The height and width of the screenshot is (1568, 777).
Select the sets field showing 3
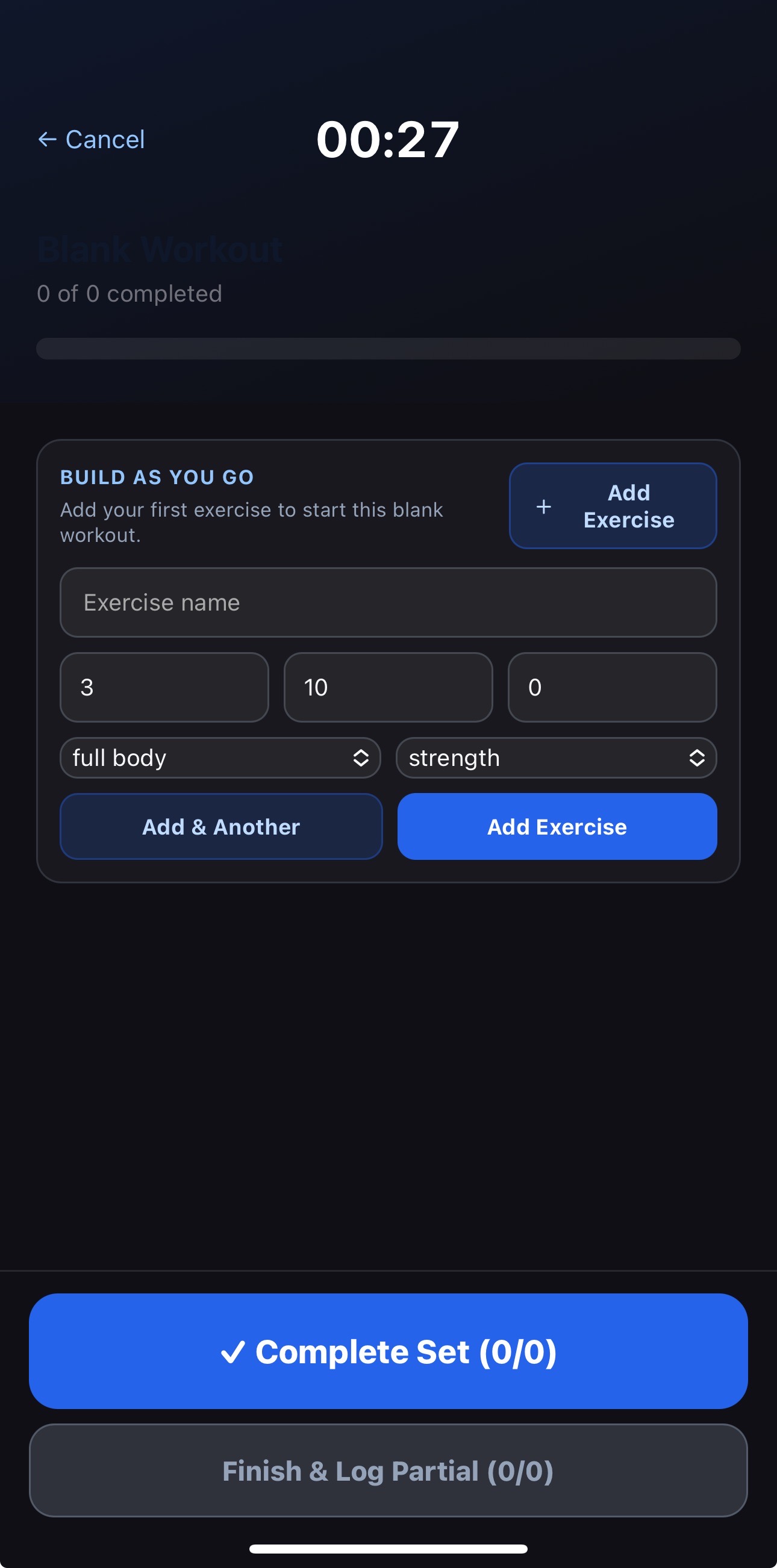click(164, 687)
